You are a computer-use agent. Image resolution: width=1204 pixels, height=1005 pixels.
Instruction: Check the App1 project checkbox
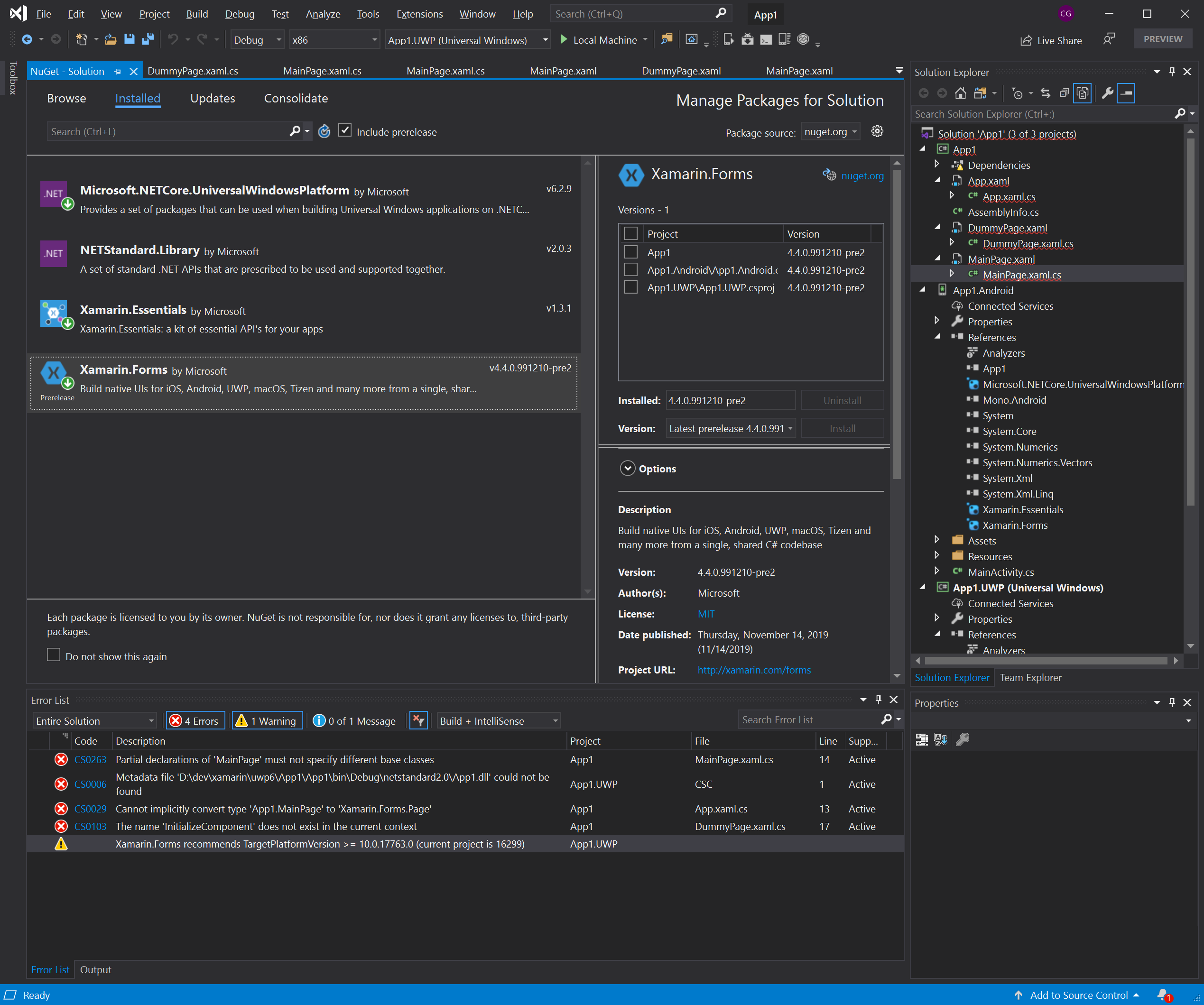tap(630, 252)
